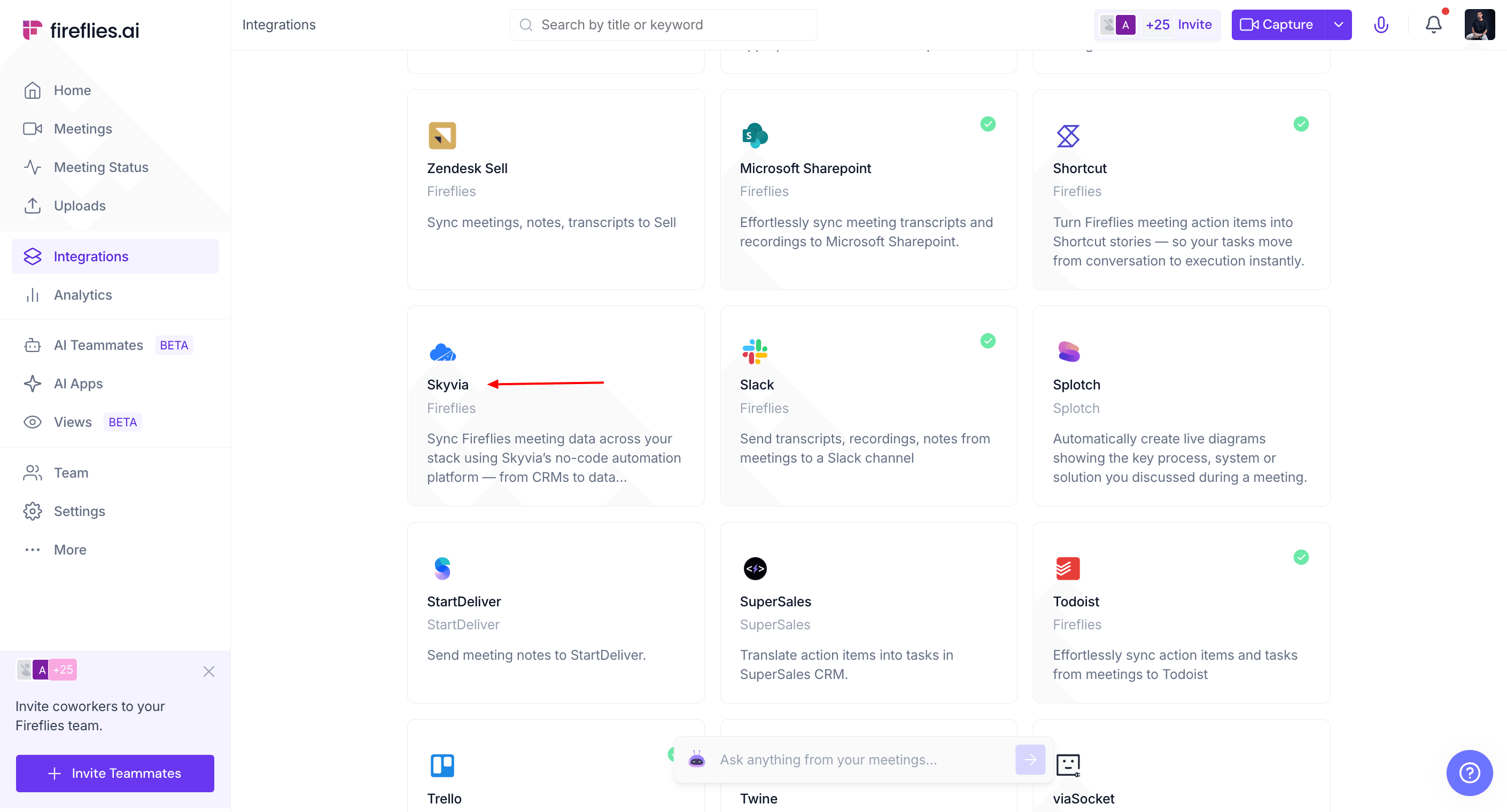Click the Invite Teammates button
The height and width of the screenshot is (812, 1507).
tap(115, 773)
